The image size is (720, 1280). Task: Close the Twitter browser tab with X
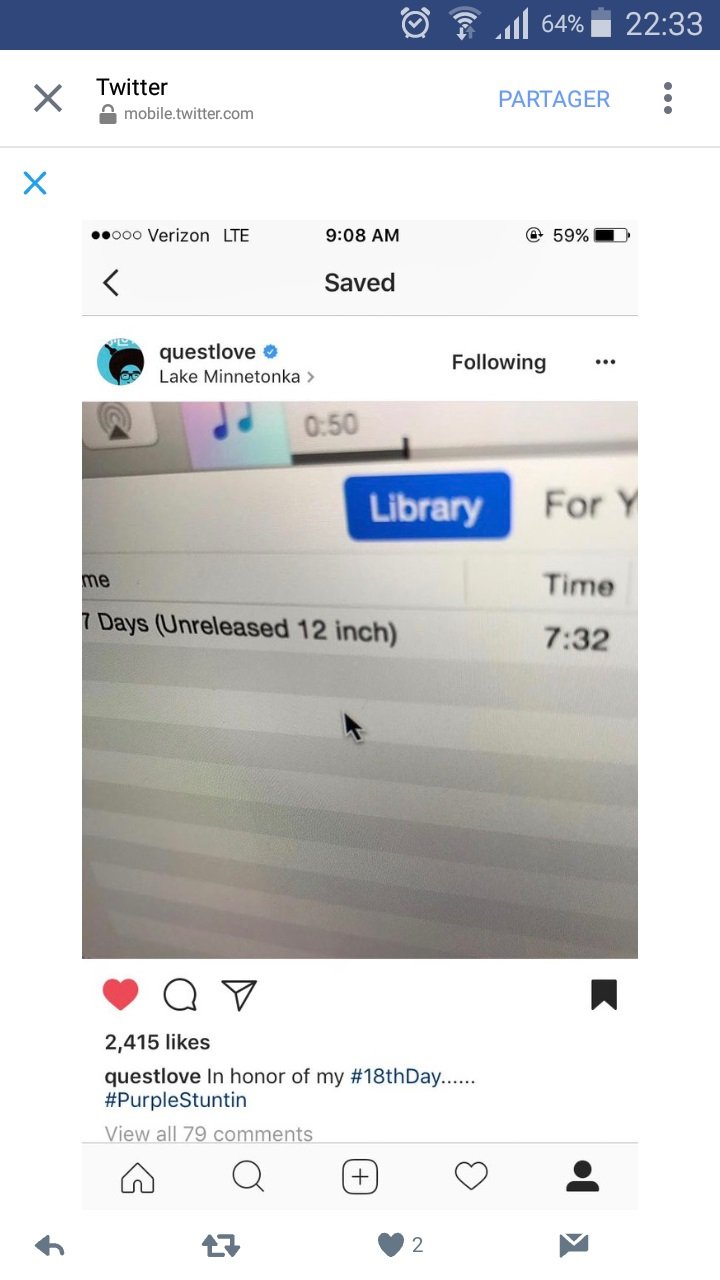click(x=48, y=98)
